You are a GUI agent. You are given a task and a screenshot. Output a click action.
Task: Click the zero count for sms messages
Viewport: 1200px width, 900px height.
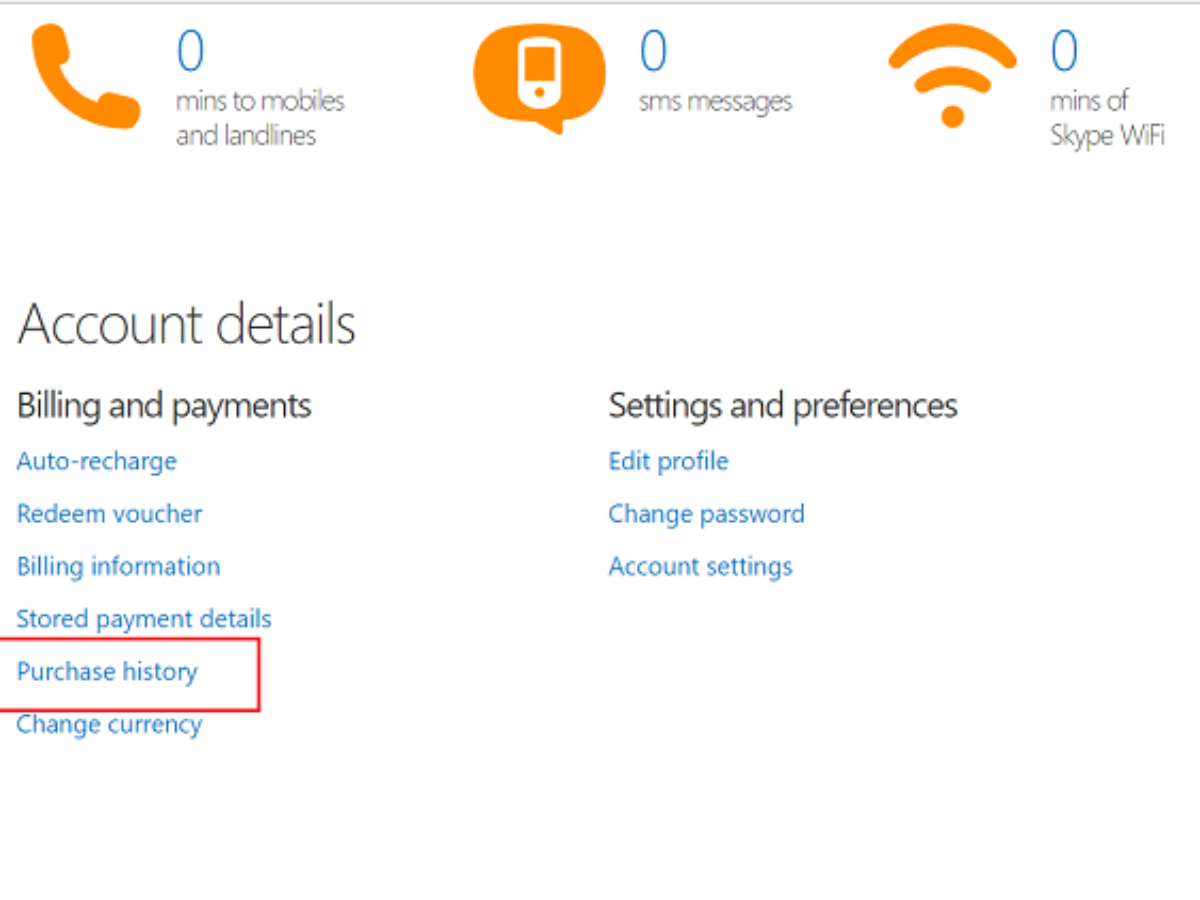click(653, 52)
